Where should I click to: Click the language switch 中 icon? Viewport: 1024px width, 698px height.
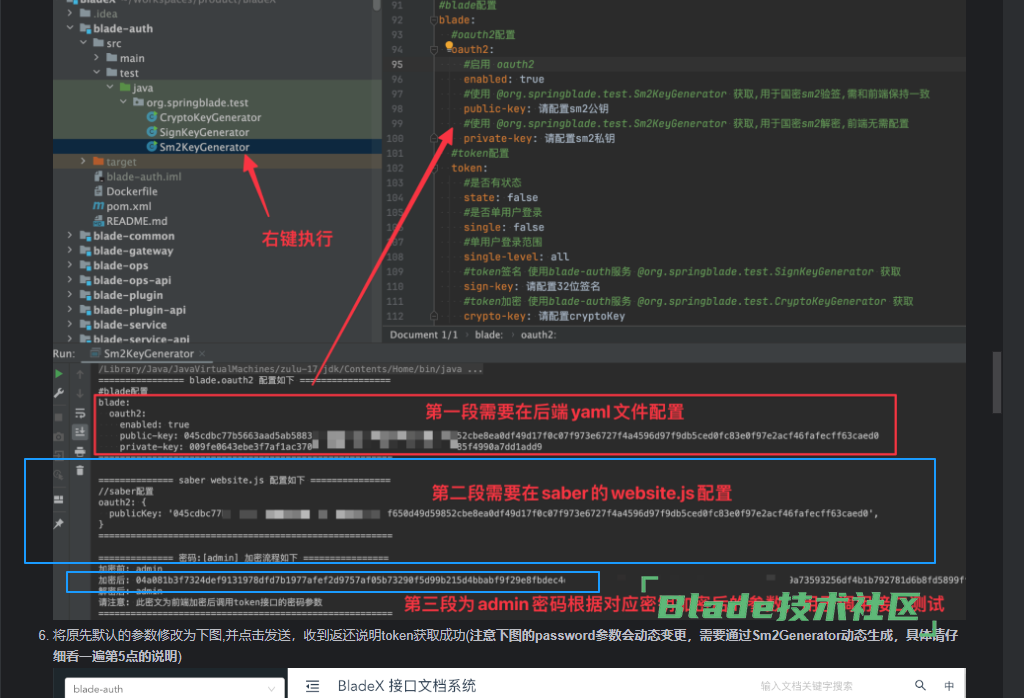pyautogui.click(x=949, y=686)
